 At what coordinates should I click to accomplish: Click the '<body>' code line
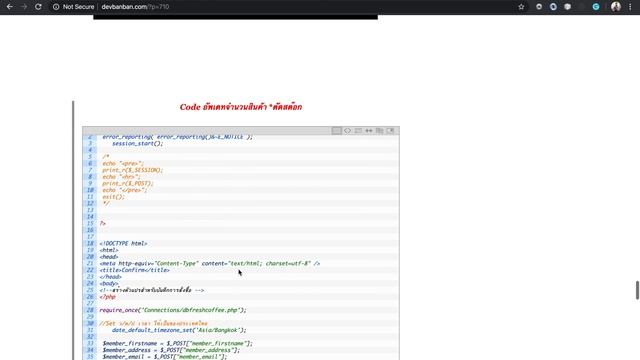click(109, 284)
